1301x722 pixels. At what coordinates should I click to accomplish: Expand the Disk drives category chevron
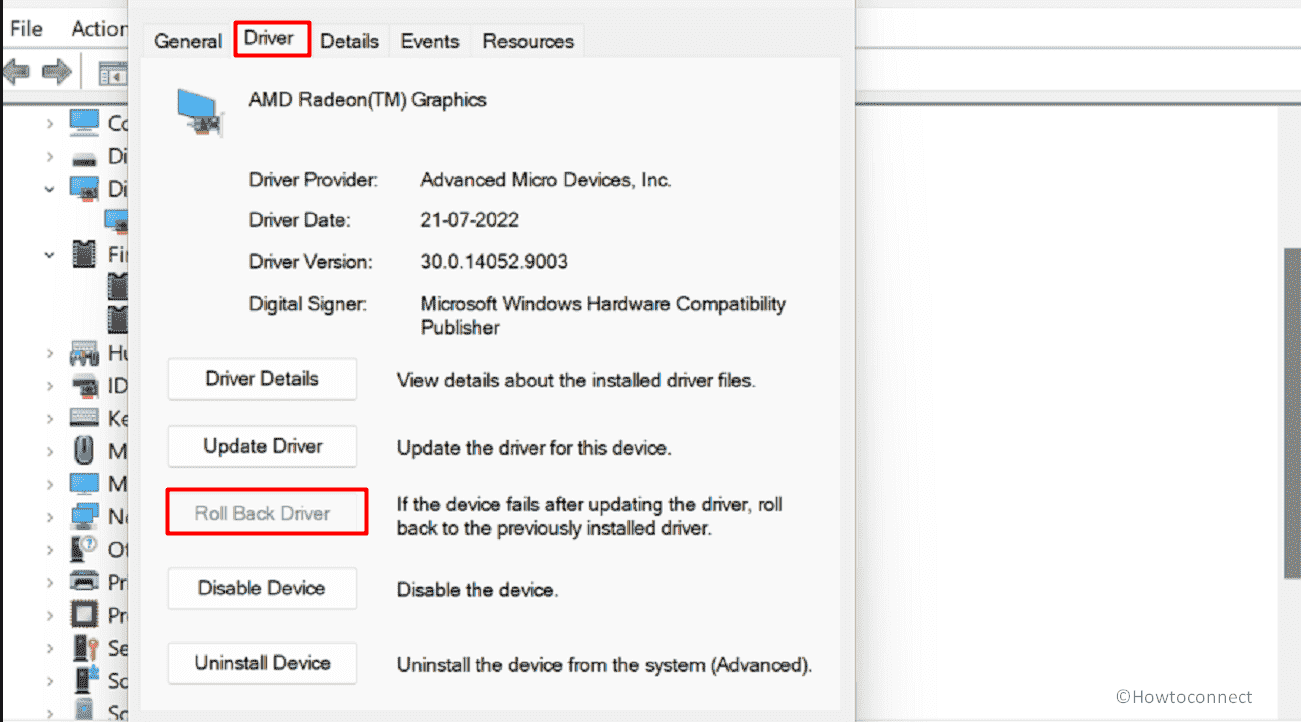click(x=49, y=157)
